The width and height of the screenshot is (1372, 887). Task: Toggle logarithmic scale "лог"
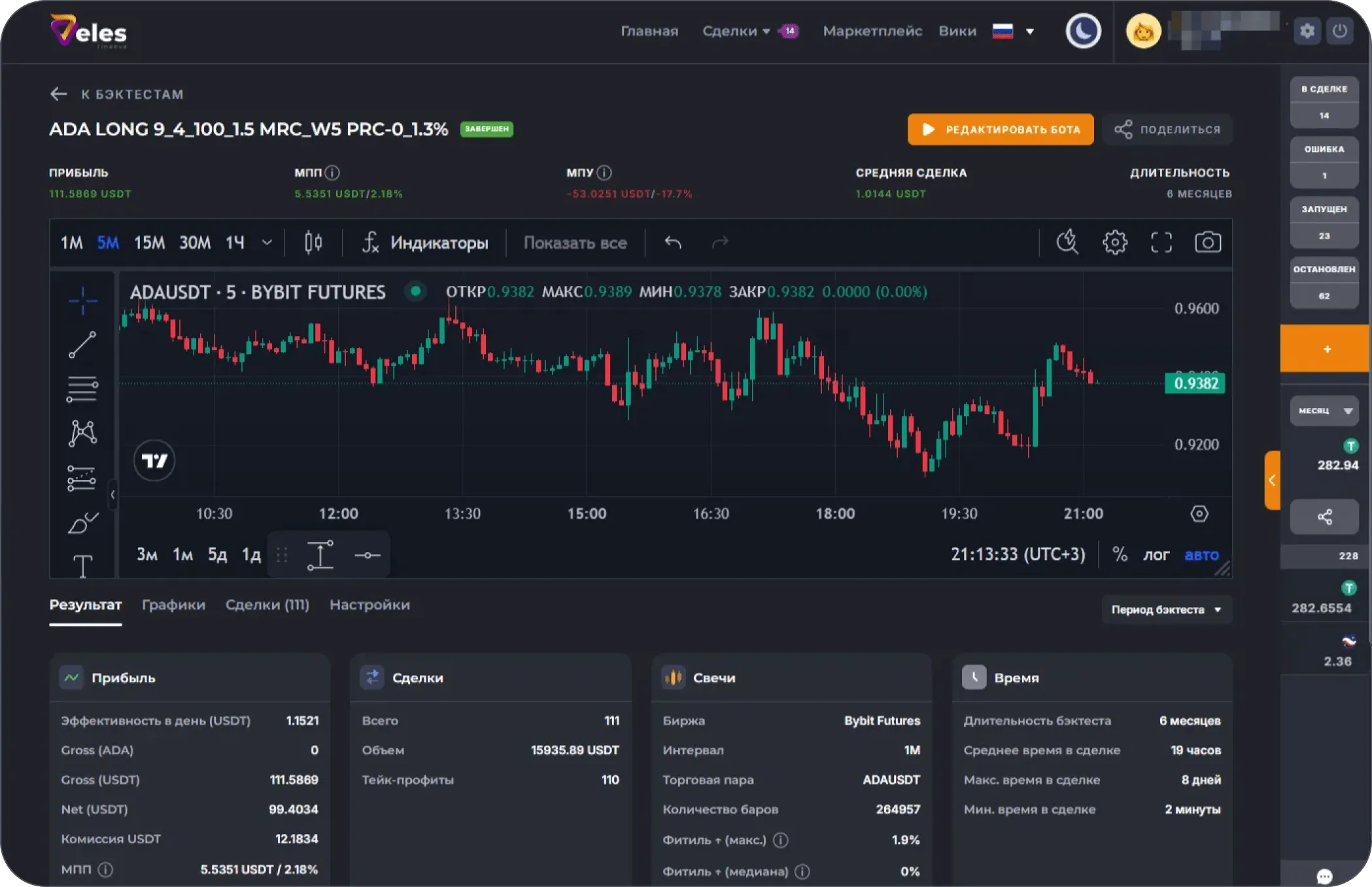tap(1156, 555)
